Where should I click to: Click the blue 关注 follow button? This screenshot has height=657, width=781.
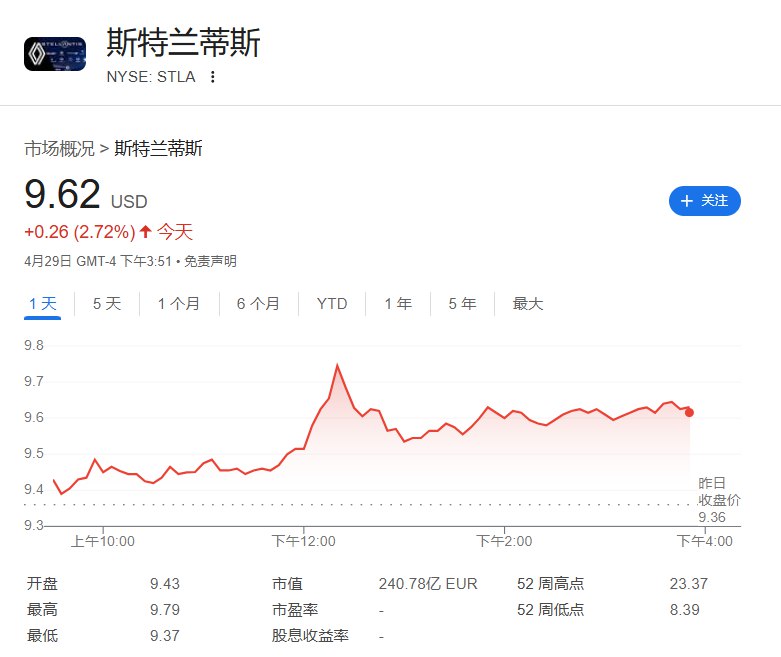[x=704, y=201]
